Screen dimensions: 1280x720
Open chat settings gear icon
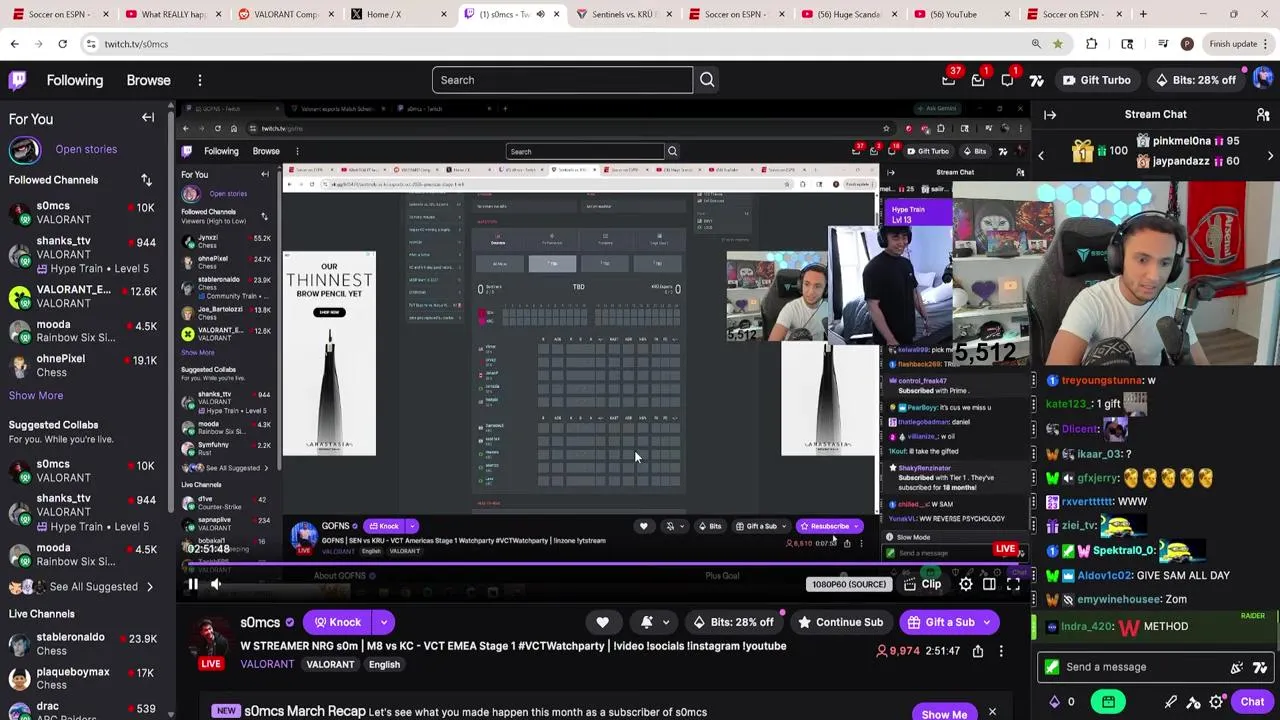coord(1216,702)
